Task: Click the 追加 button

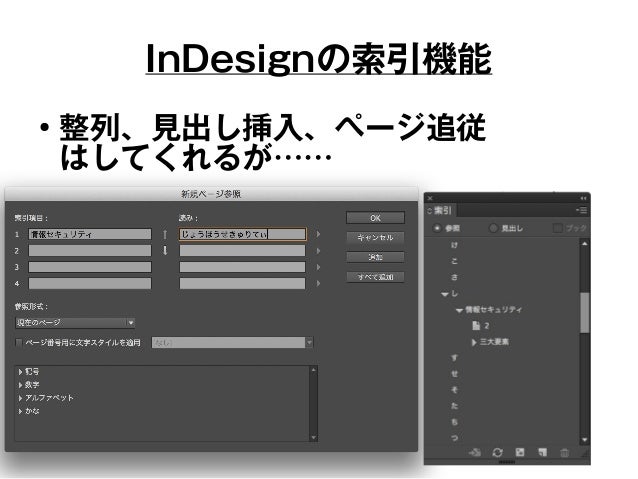Action: pos(375,257)
